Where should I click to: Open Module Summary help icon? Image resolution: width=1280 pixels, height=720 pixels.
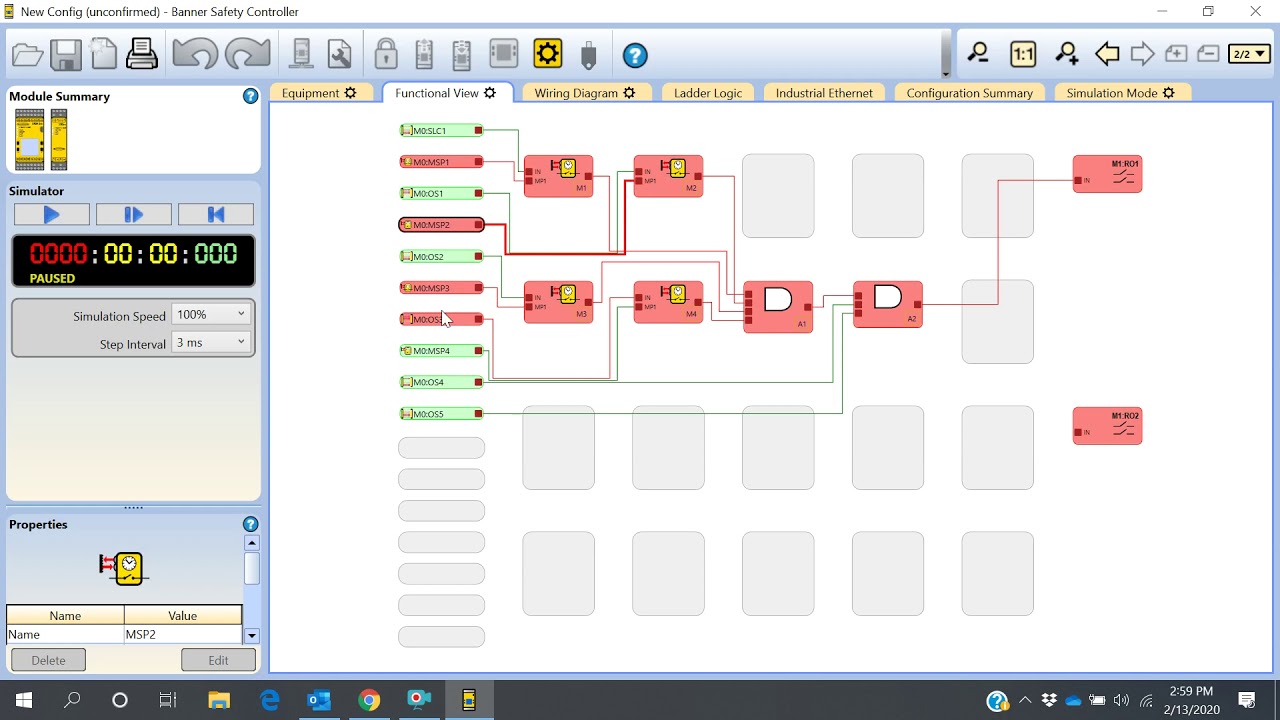coord(250,96)
